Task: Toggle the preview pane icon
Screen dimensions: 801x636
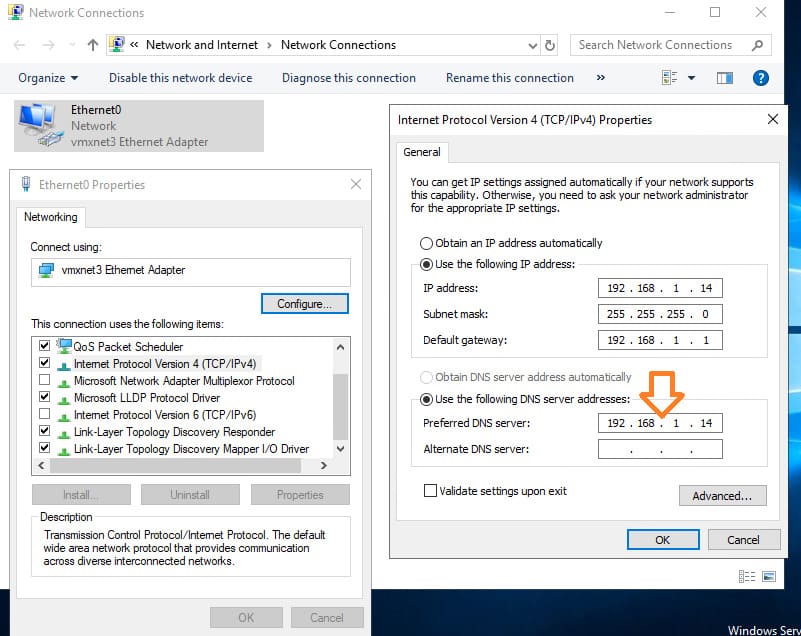Action: click(725, 78)
